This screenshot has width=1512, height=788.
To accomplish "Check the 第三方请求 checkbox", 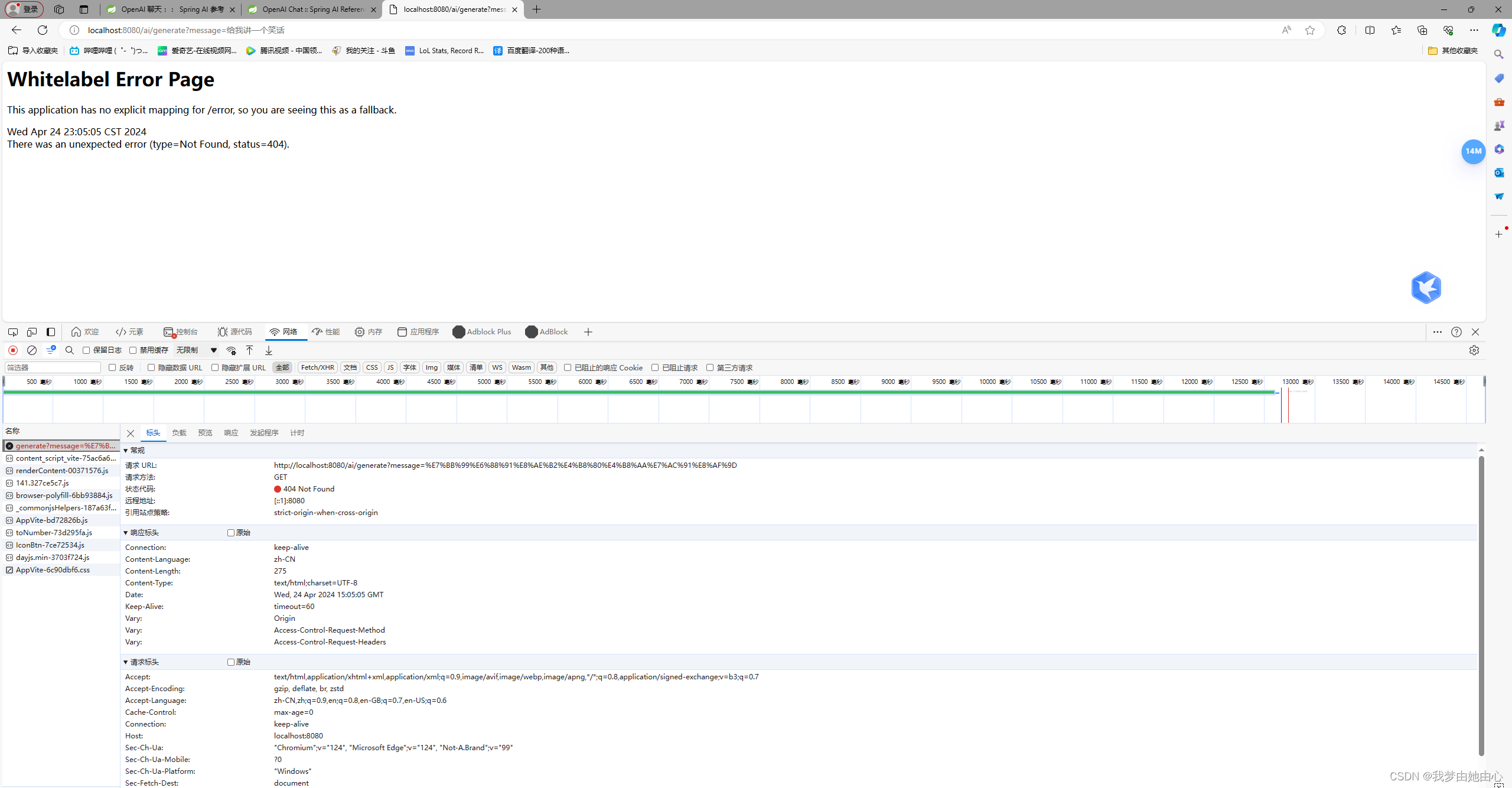I will [710, 367].
